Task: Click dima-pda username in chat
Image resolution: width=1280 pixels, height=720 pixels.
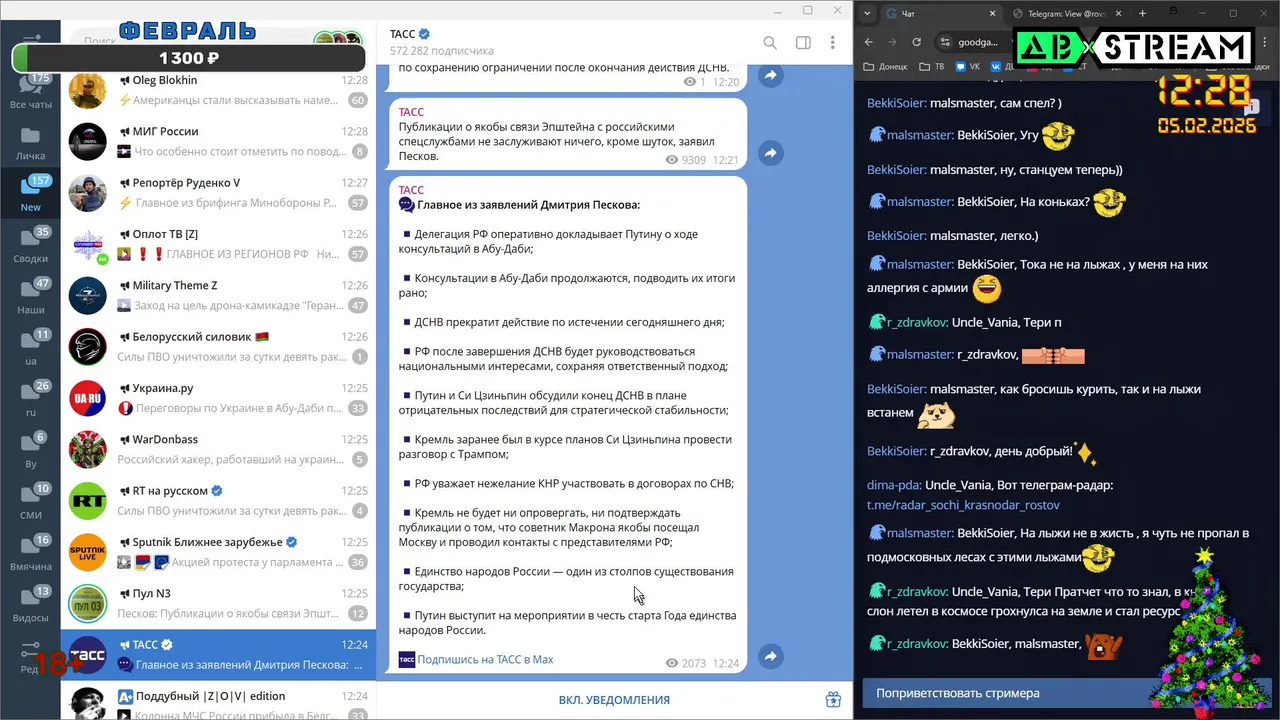Action: click(x=894, y=485)
